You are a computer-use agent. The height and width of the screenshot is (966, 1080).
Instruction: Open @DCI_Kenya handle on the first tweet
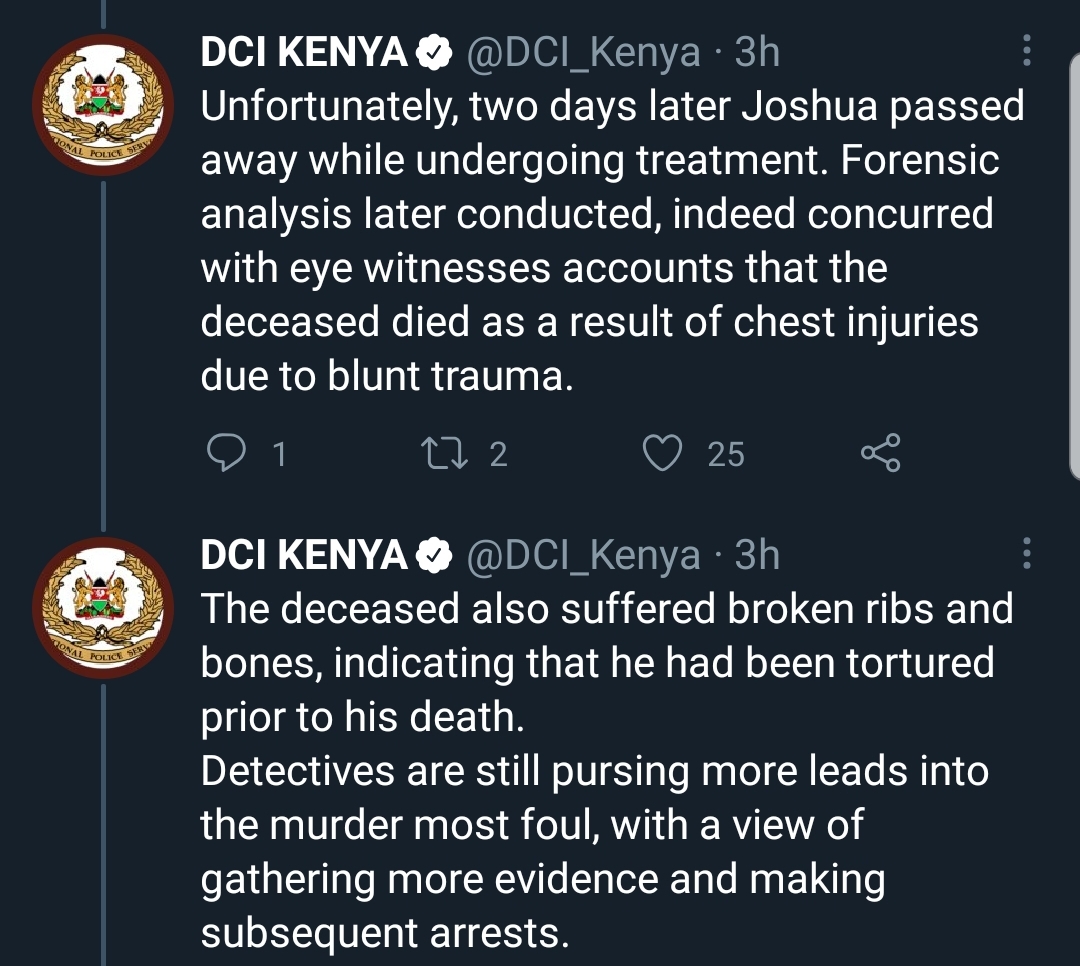(x=584, y=54)
